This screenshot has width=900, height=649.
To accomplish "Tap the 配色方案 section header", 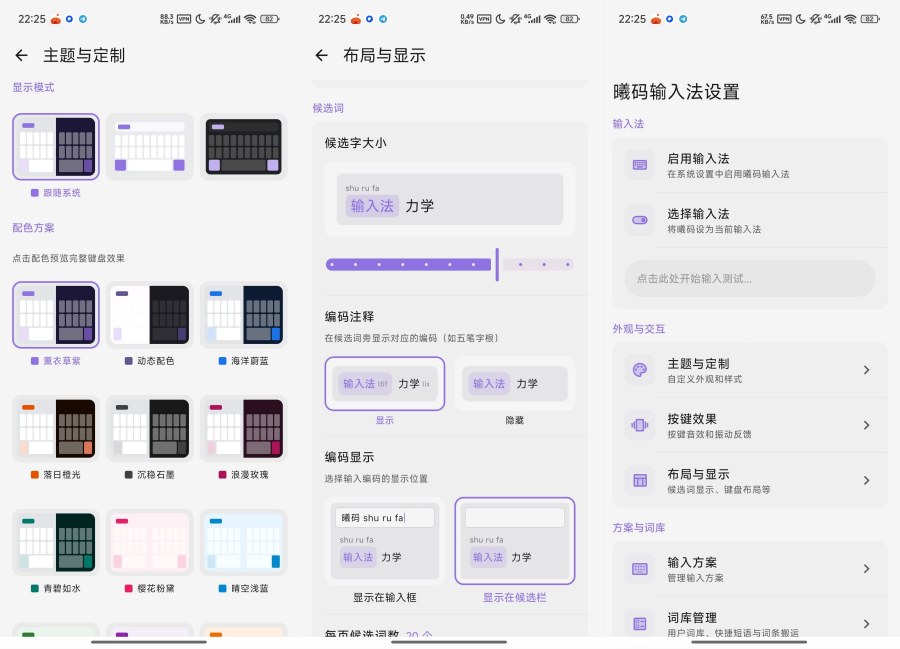I will point(33,228).
